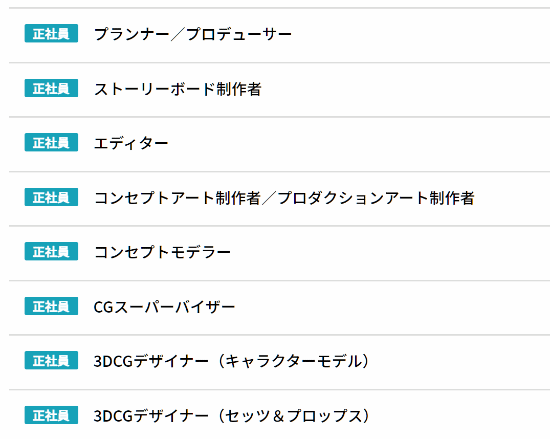Viewport: 550px width, 439px height.
Task: Open the ストーリーボード制作者 job listing
Action: coord(177,89)
